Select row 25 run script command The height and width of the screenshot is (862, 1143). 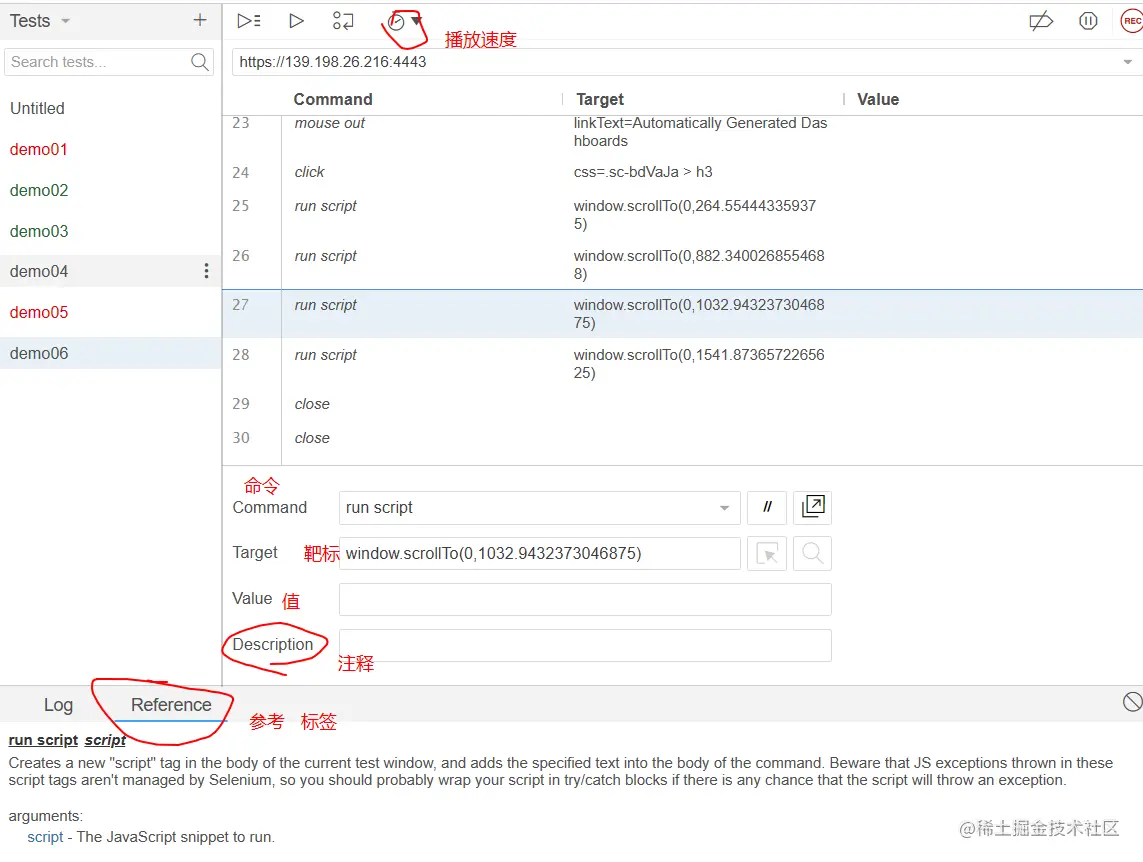(x=682, y=214)
